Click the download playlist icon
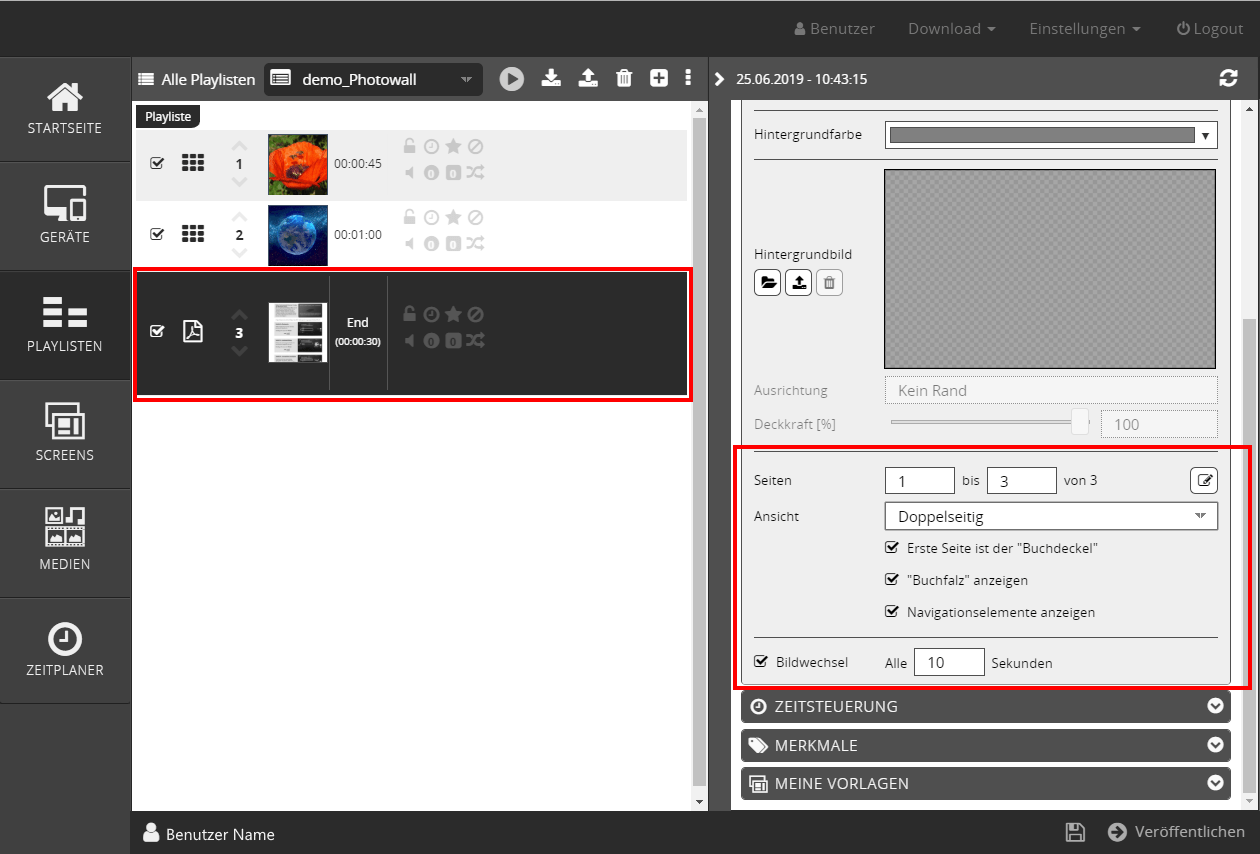The height and width of the screenshot is (854, 1260). pyautogui.click(x=551, y=78)
